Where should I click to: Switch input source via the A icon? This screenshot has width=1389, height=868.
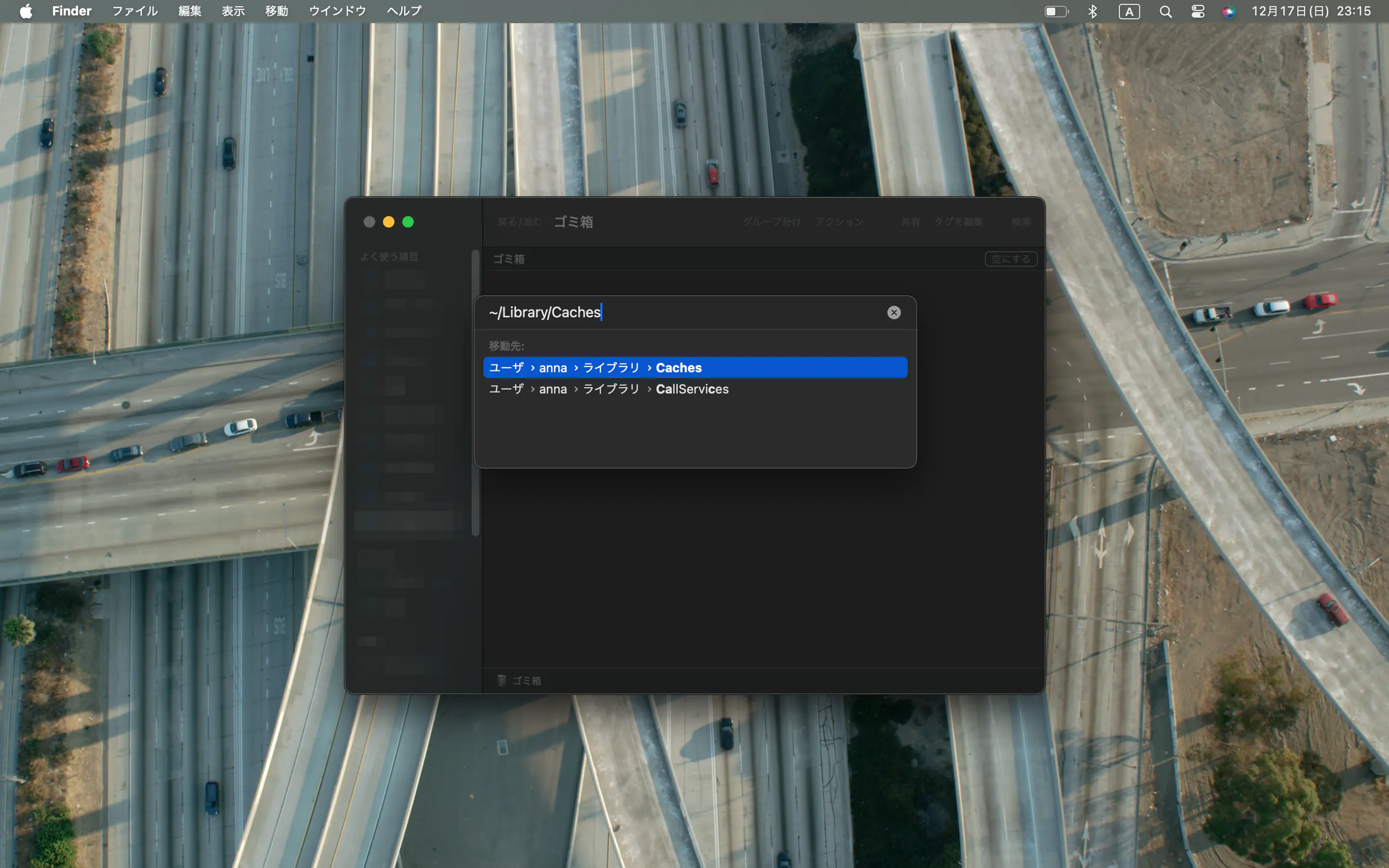click(x=1129, y=12)
